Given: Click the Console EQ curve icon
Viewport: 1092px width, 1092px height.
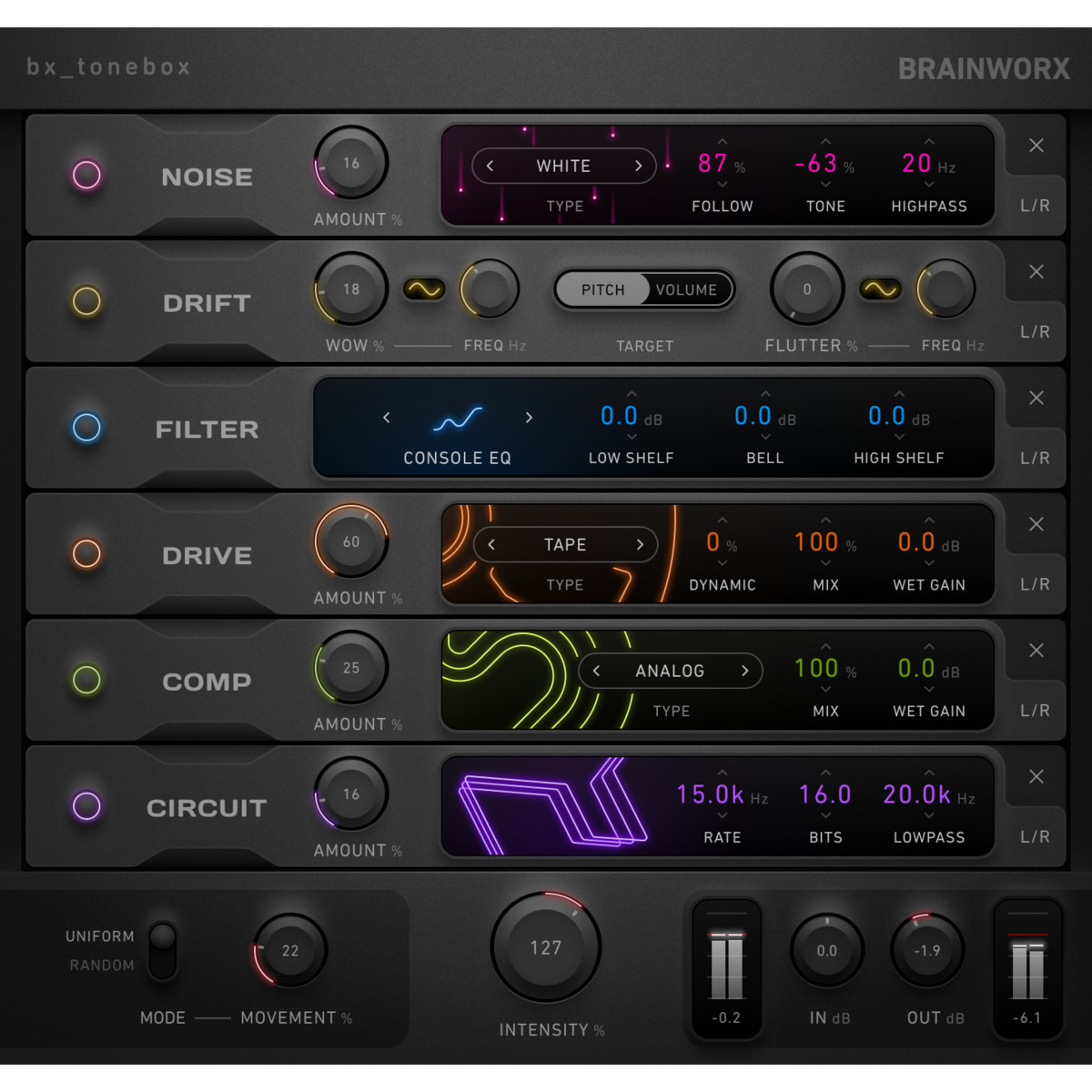Looking at the screenshot, I should (x=458, y=419).
